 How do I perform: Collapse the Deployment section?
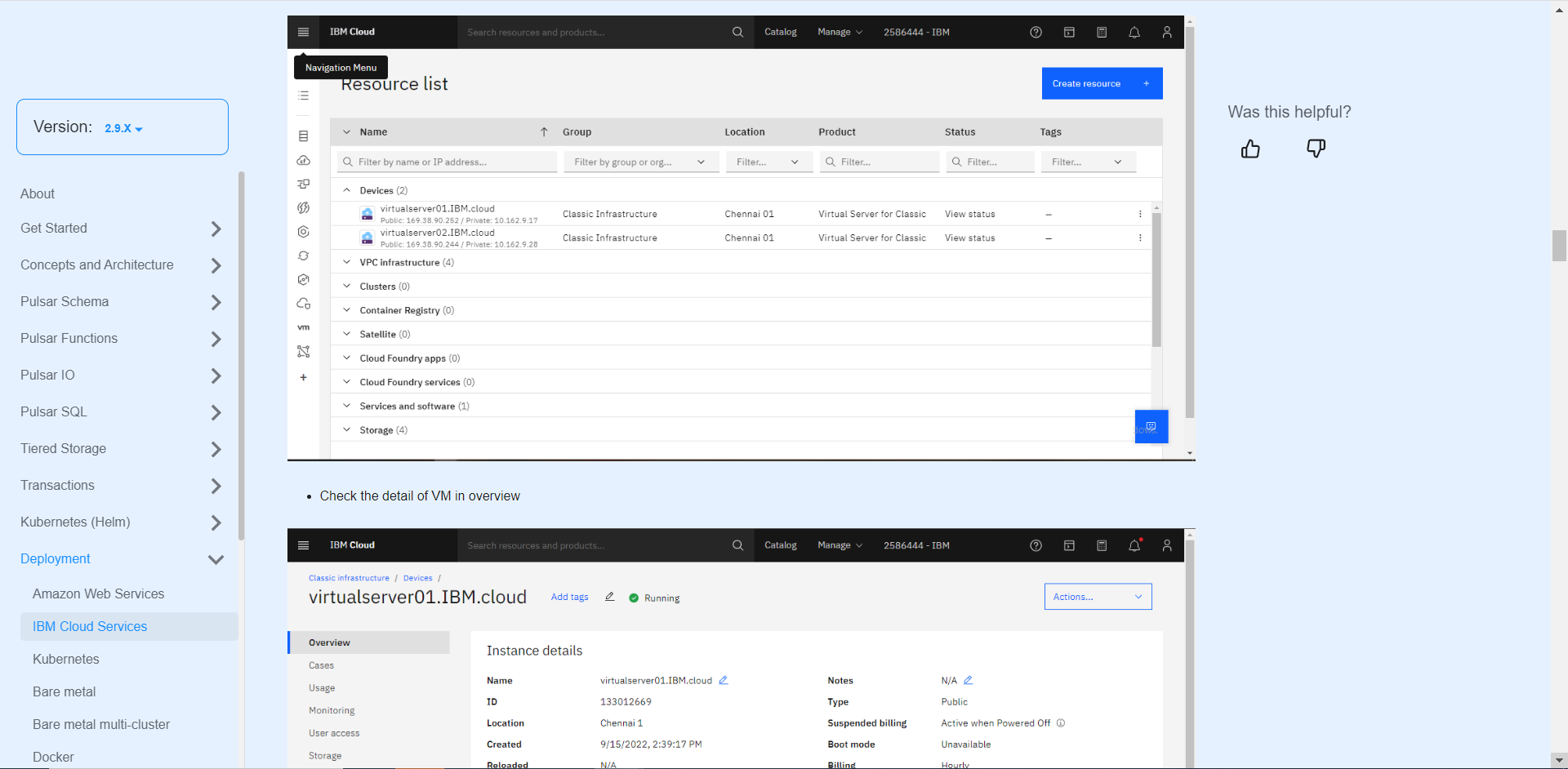pos(216,559)
